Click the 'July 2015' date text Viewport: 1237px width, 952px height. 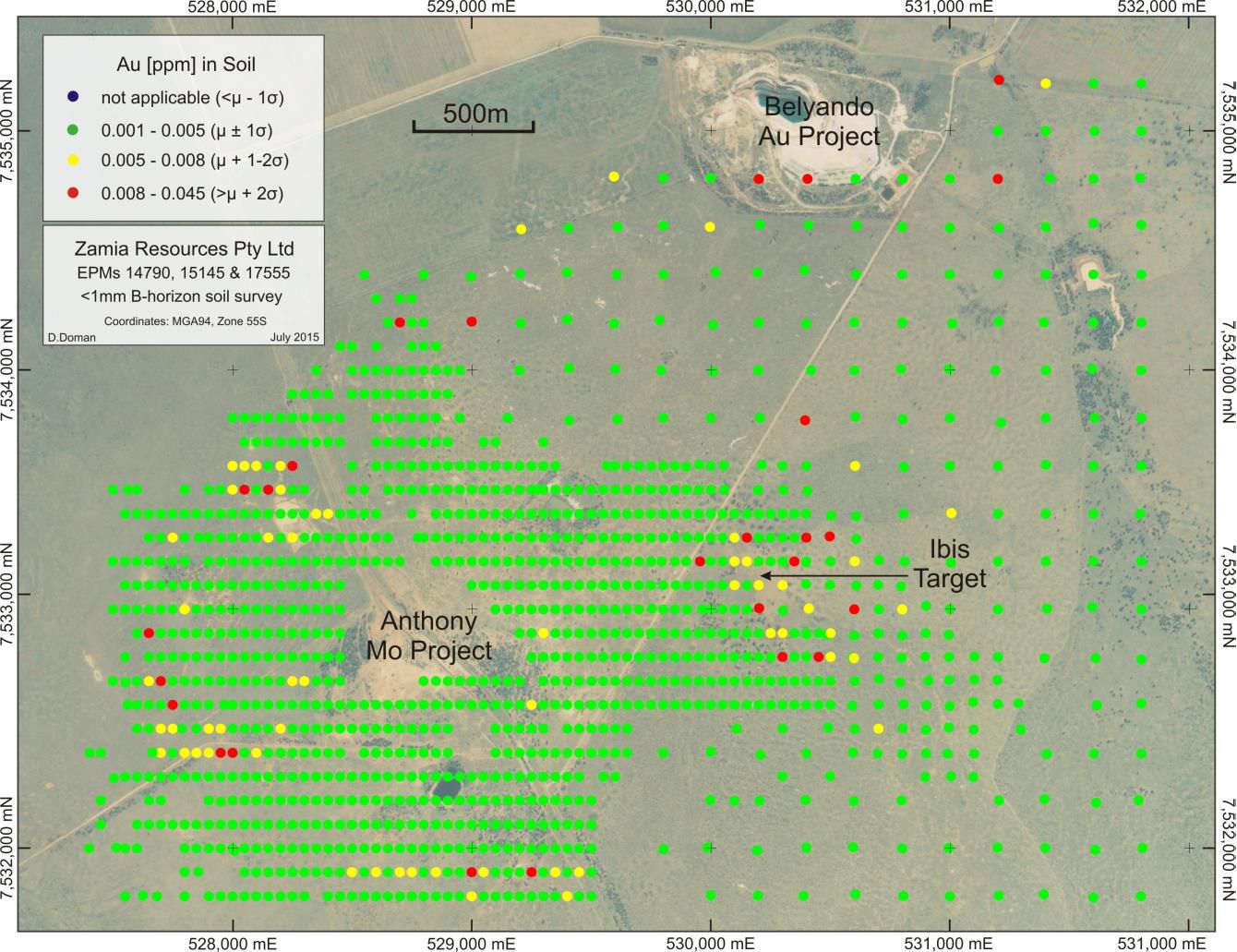point(294,338)
